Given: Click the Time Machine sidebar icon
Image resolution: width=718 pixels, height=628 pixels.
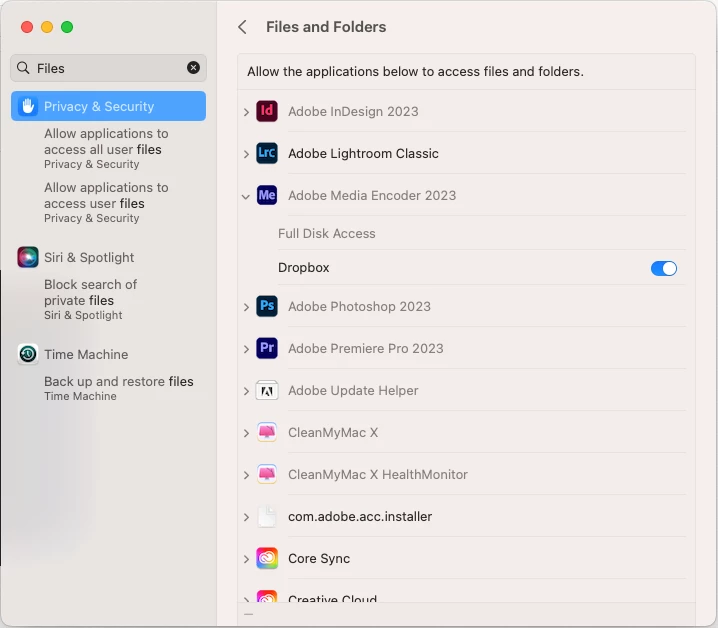Looking at the screenshot, I should click(x=28, y=354).
